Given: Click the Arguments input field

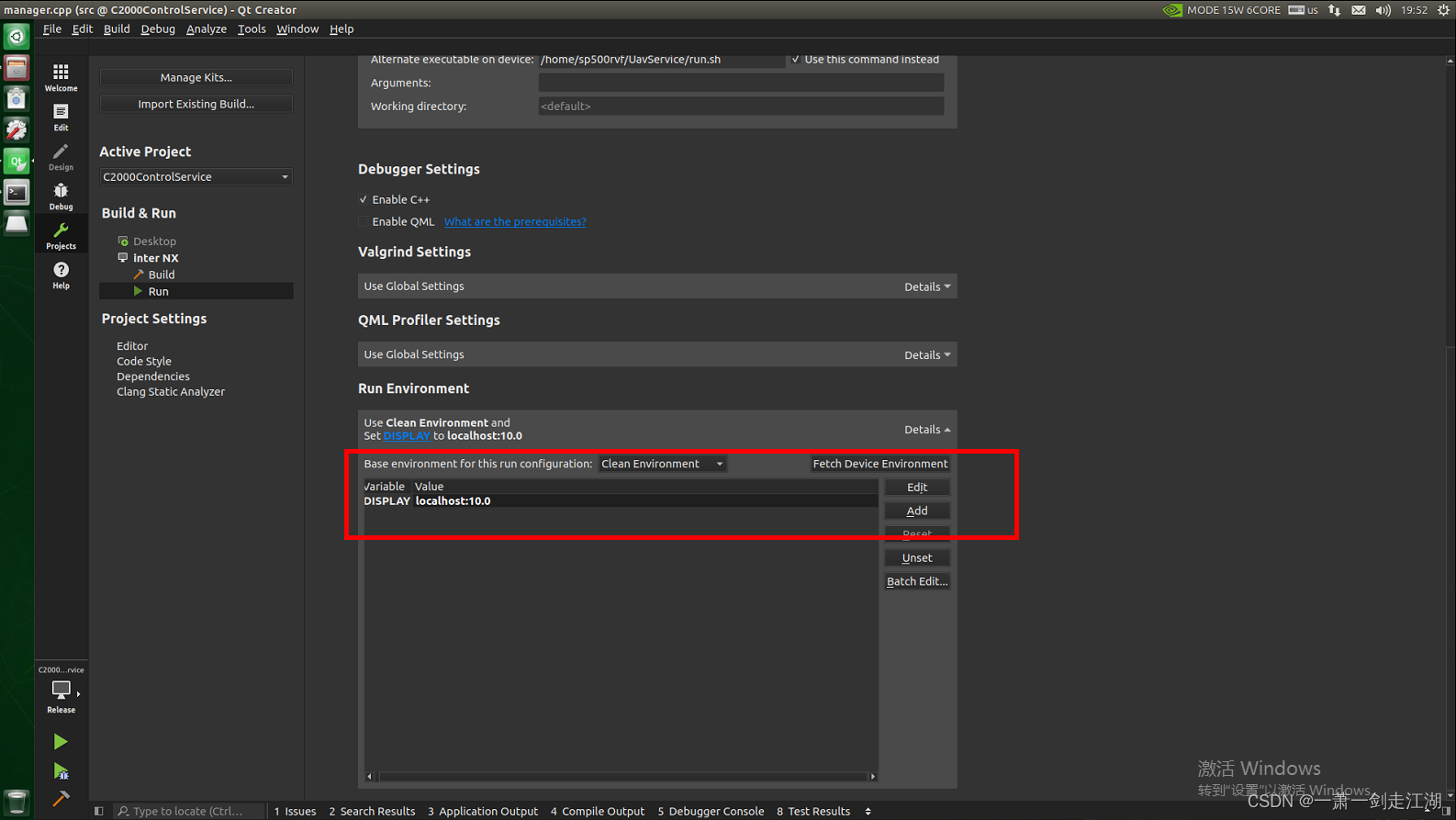Looking at the screenshot, I should tap(741, 83).
